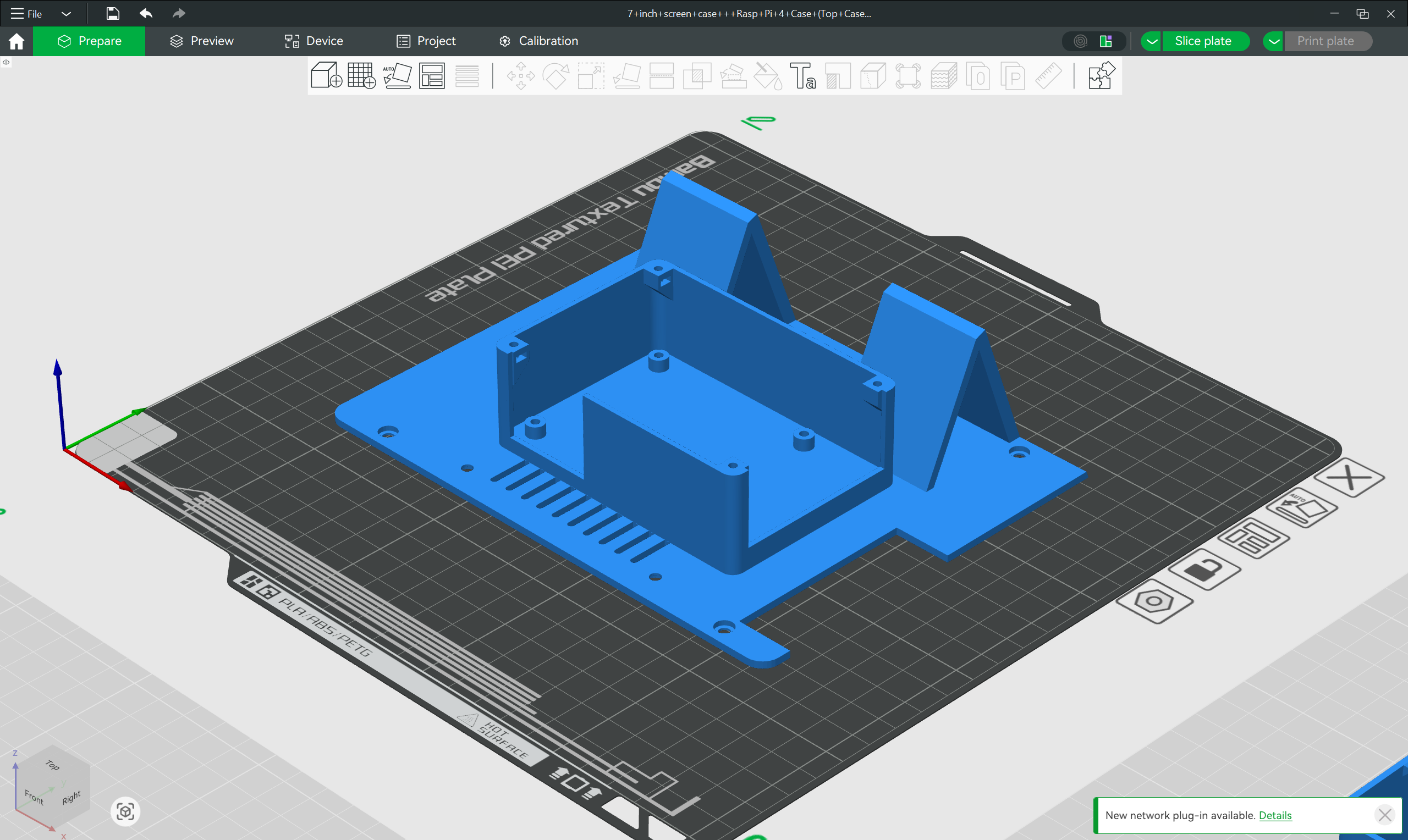Select the Move tool
Viewport: 1408px width, 840px height.
[x=520, y=75]
